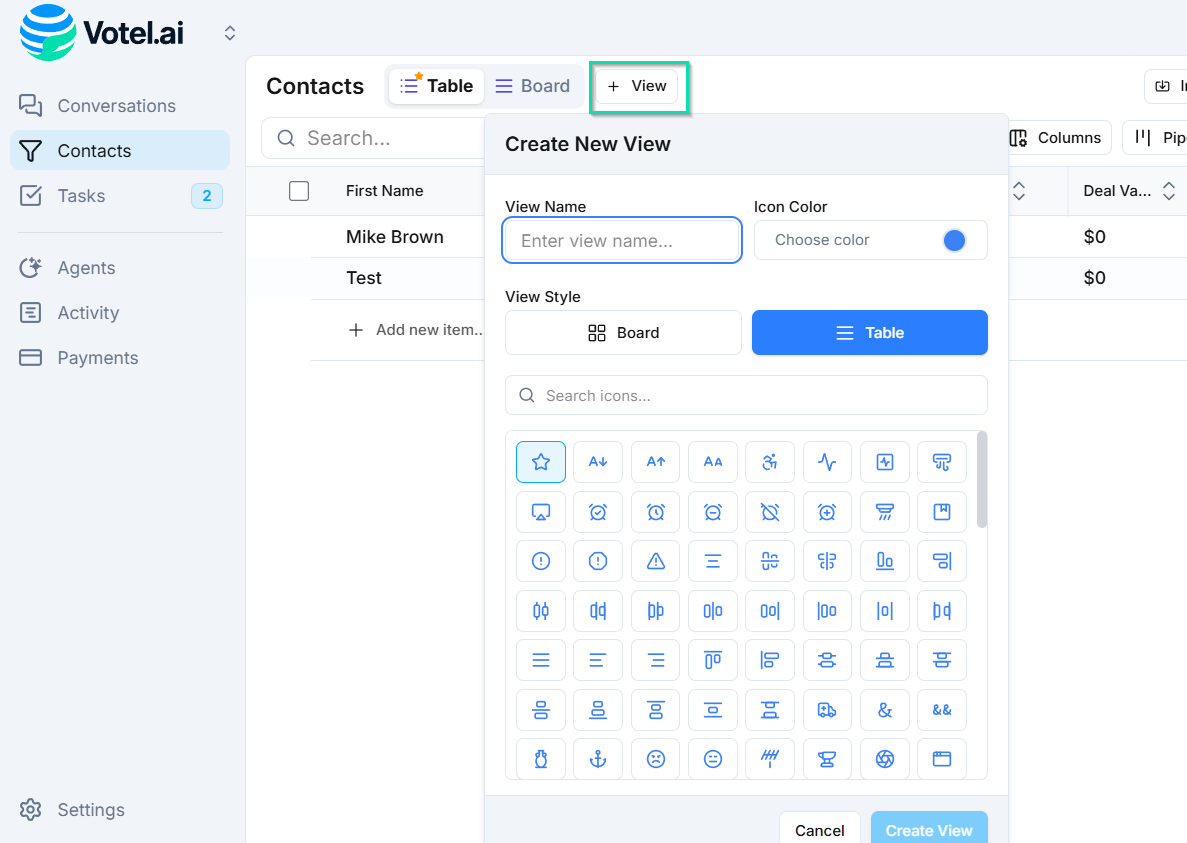Select the aperture icon
Screen dimensions: 1187x843
pos(885,759)
